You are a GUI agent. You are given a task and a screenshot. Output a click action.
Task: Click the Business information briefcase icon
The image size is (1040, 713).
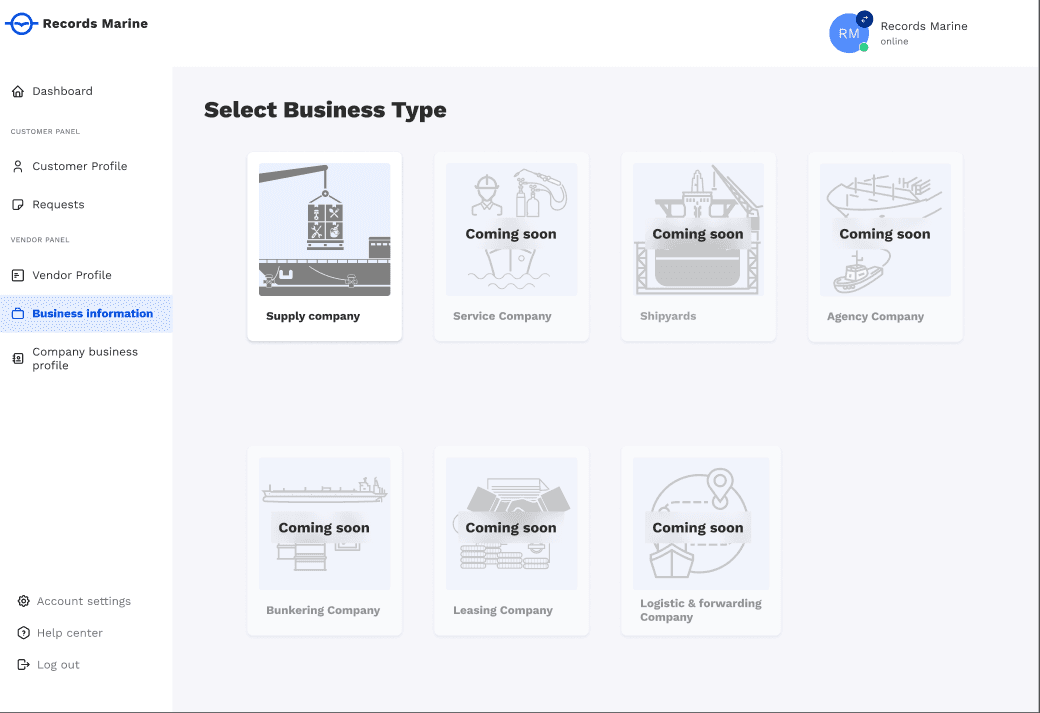[x=18, y=314]
